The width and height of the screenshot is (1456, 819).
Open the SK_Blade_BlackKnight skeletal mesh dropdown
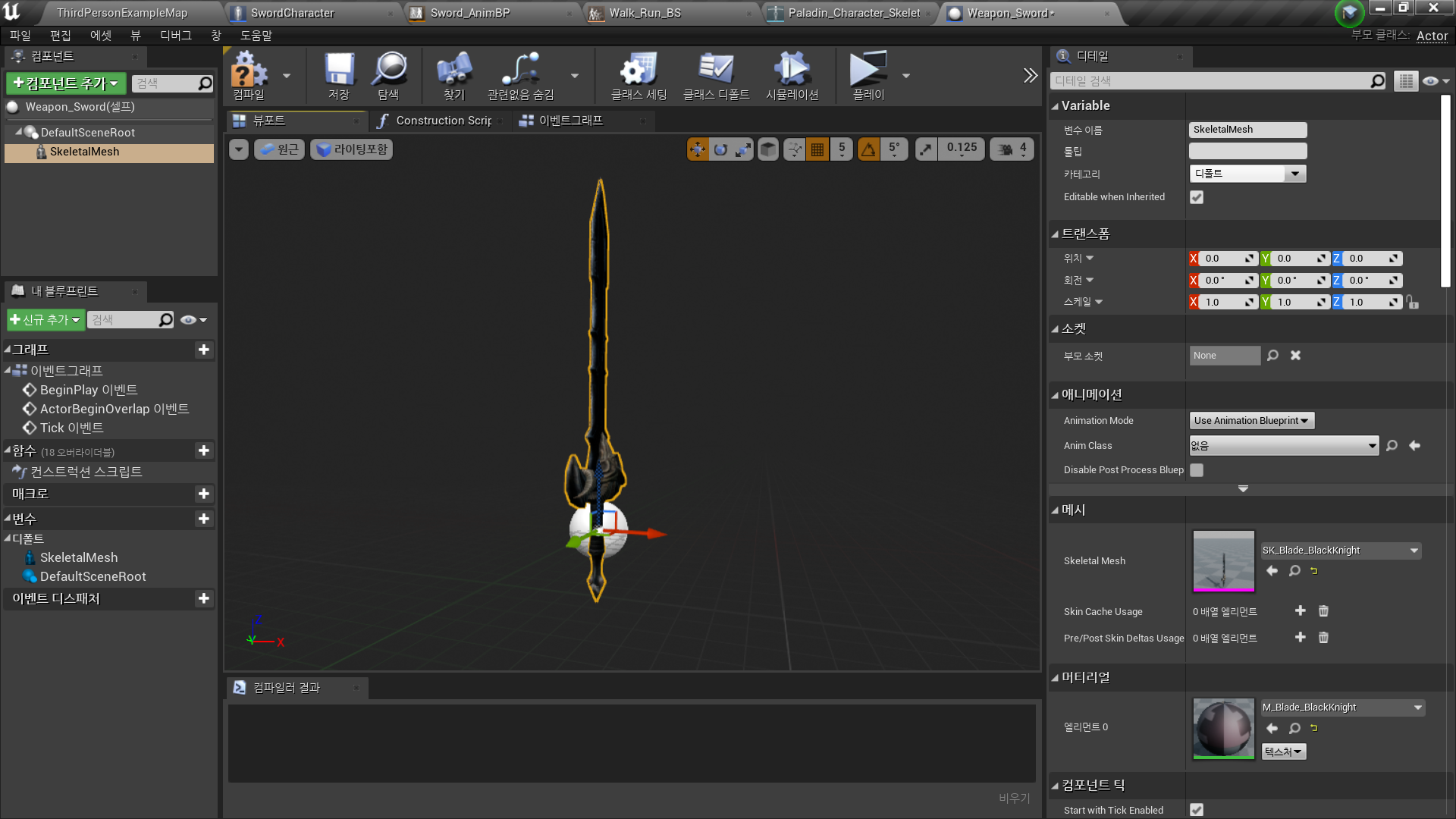1340,550
